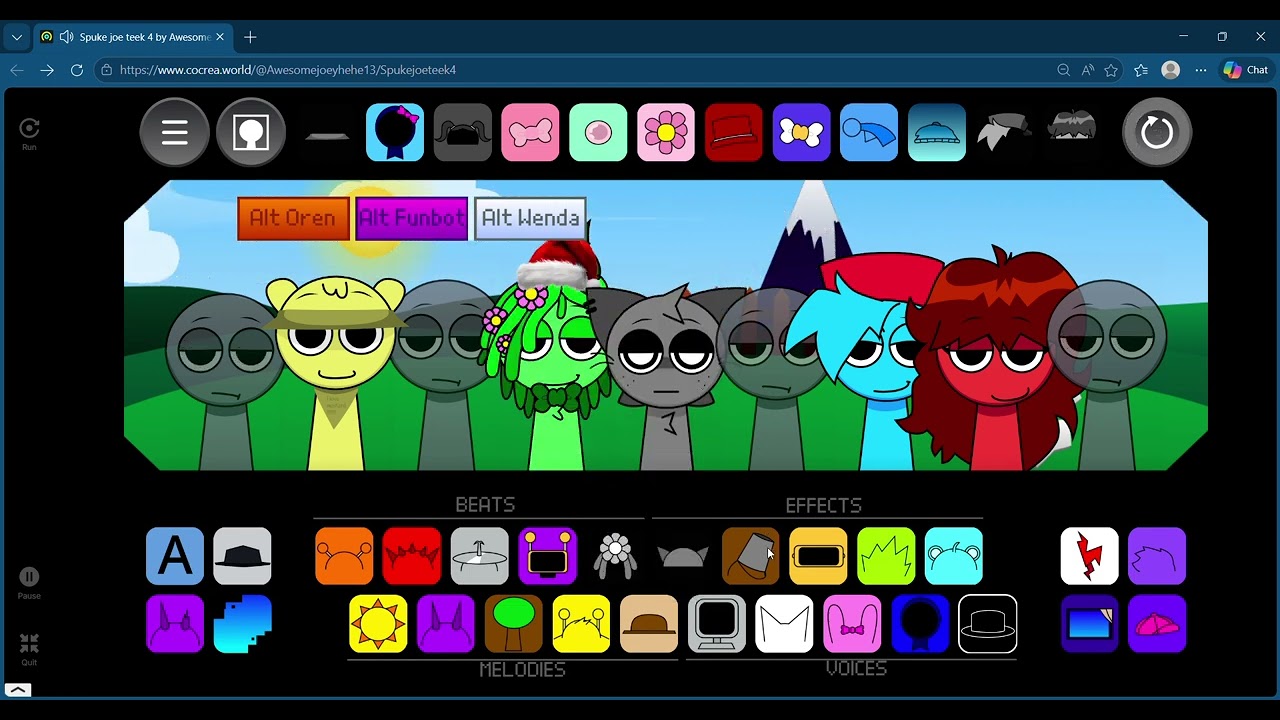Pick the purple spiky hair icon on right
The width and height of the screenshot is (1280, 720).
point(1157,556)
